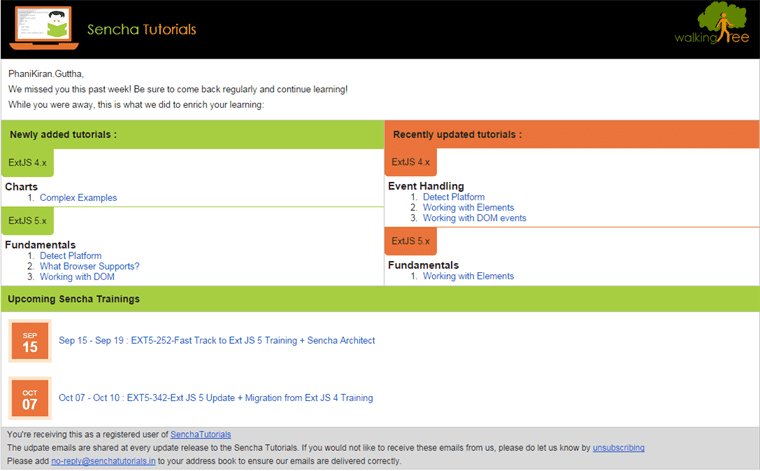
Task: Click the Walking Tree logo
Action: tap(712, 23)
